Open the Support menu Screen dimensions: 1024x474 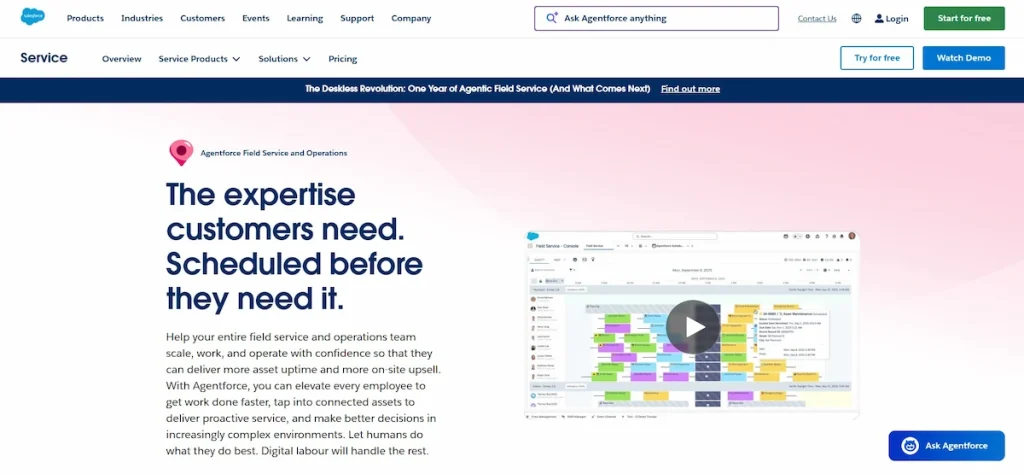click(357, 18)
